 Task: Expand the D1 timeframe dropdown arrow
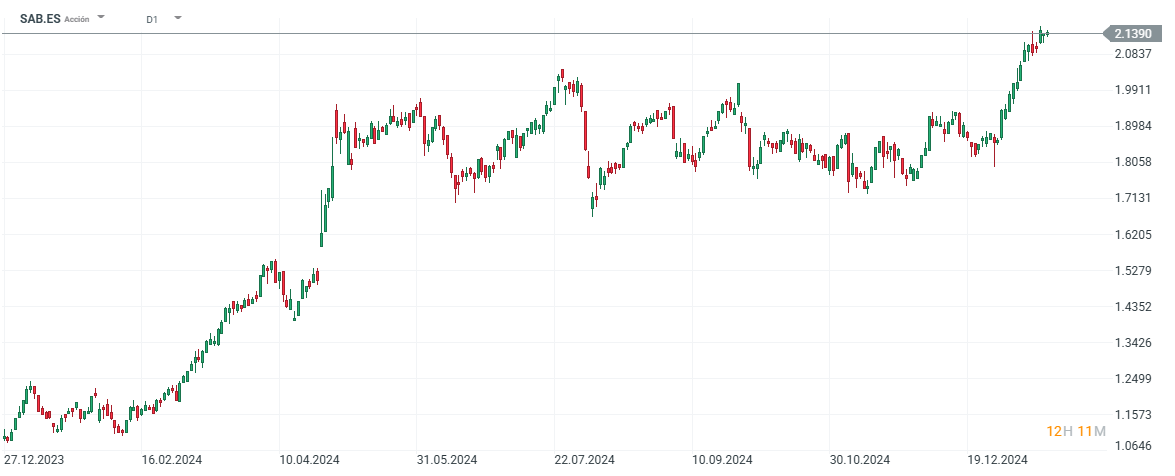click(x=177, y=18)
